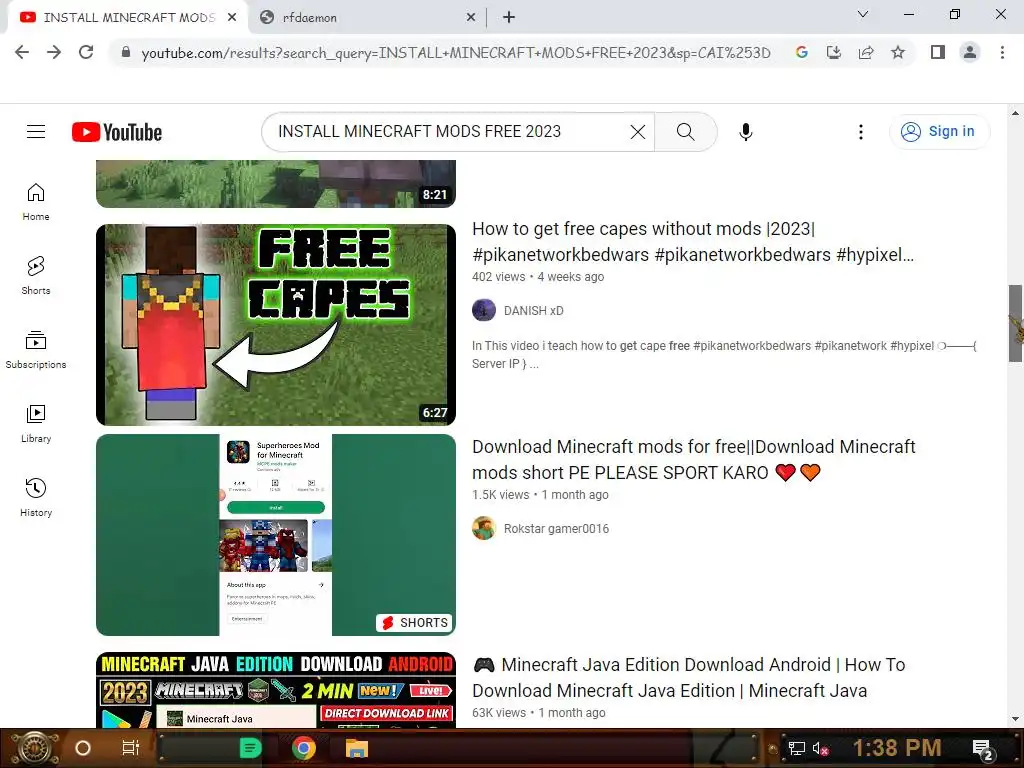
Task: Open Cortana circle on taskbar
Action: click(83, 748)
